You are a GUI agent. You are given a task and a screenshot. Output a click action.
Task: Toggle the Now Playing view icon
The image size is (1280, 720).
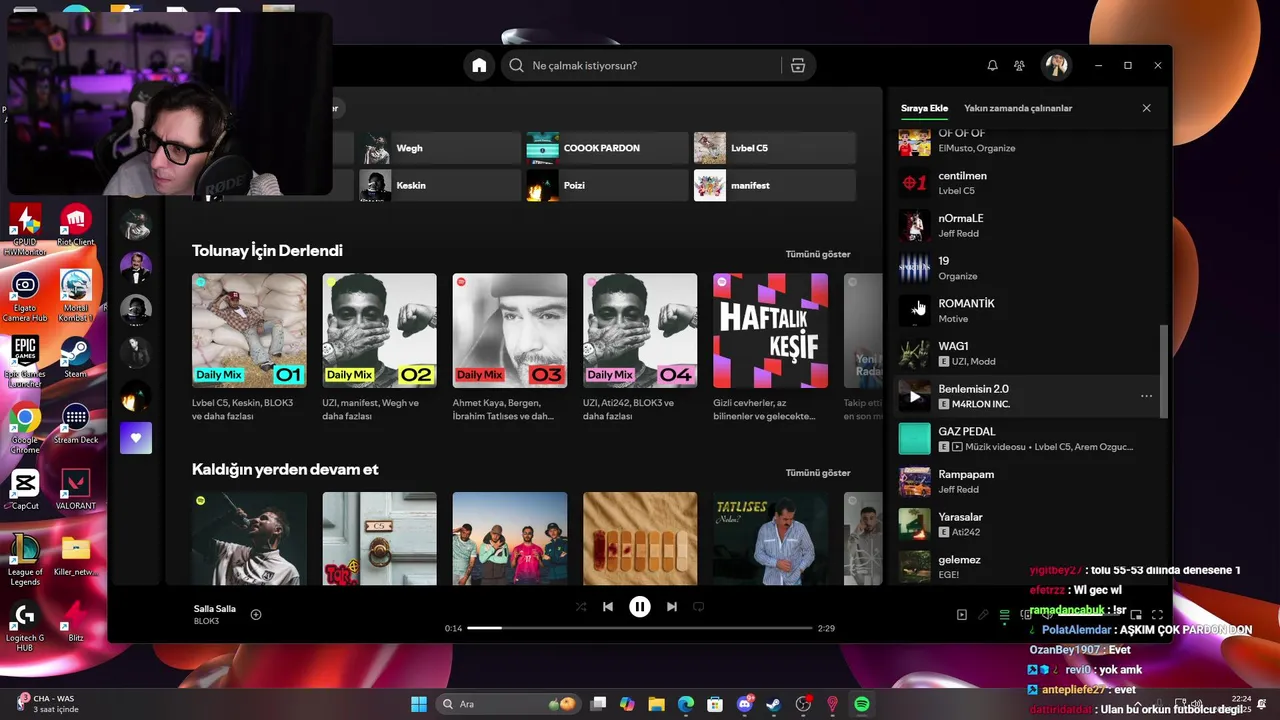tap(962, 615)
